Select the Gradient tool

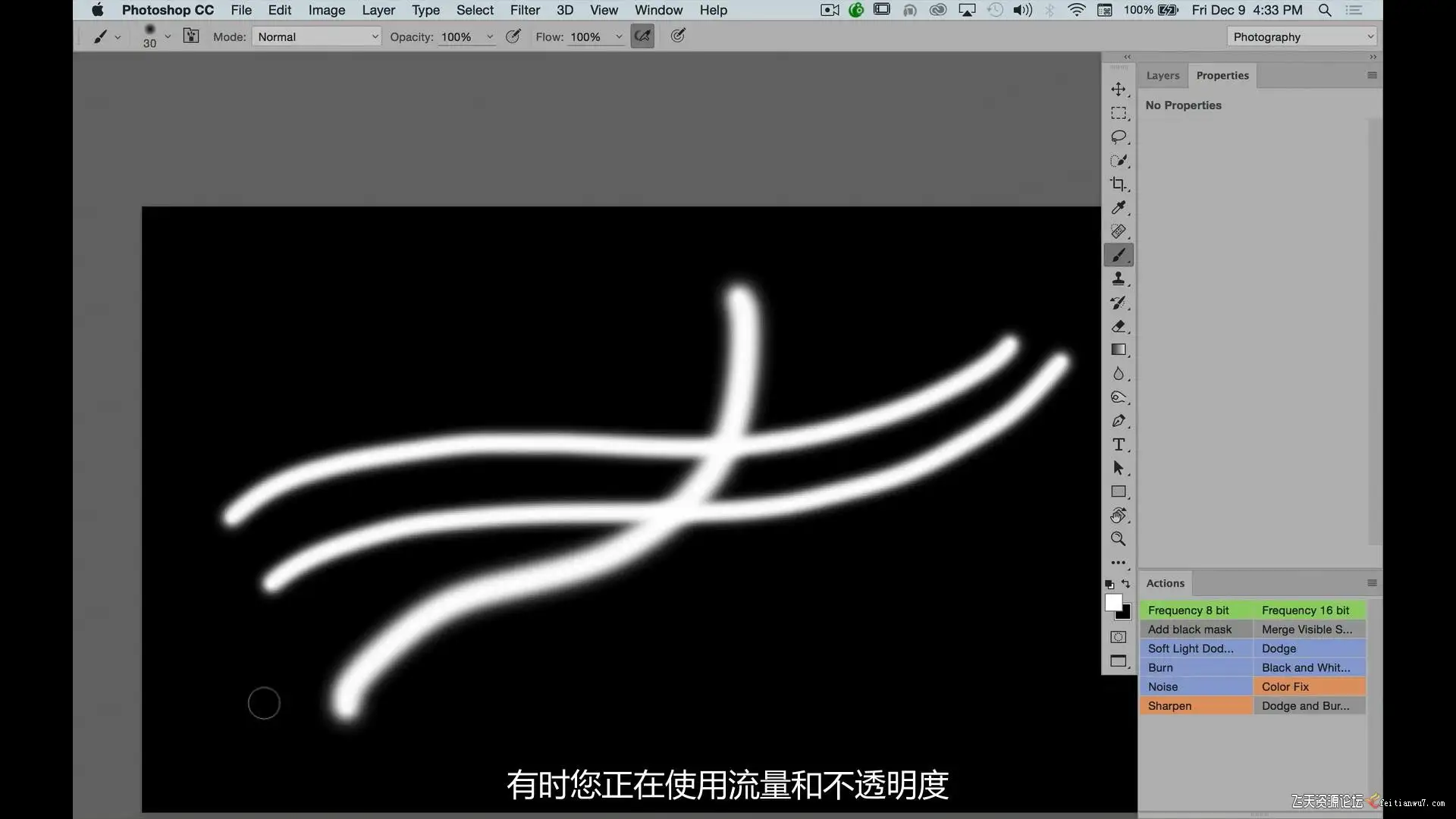click(x=1119, y=350)
